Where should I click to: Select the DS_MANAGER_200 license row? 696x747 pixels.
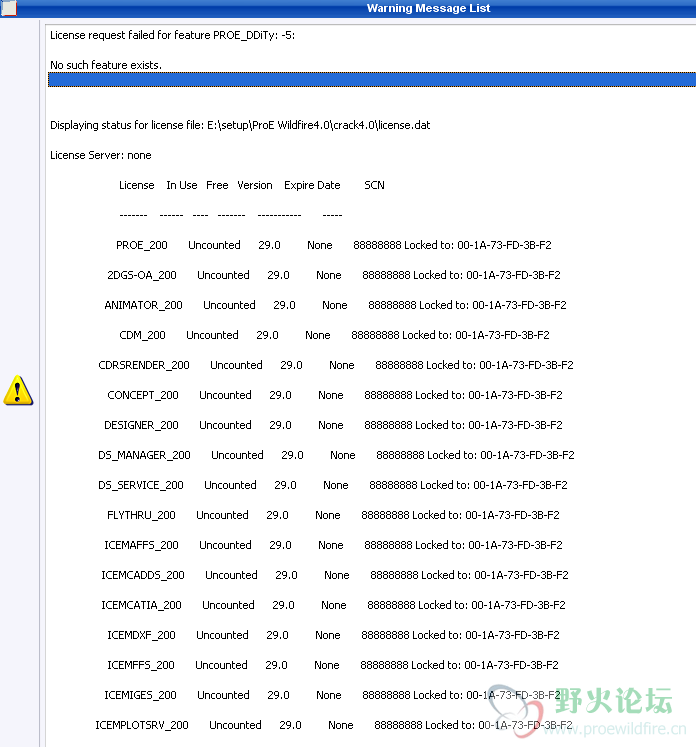pyautogui.click(x=336, y=455)
